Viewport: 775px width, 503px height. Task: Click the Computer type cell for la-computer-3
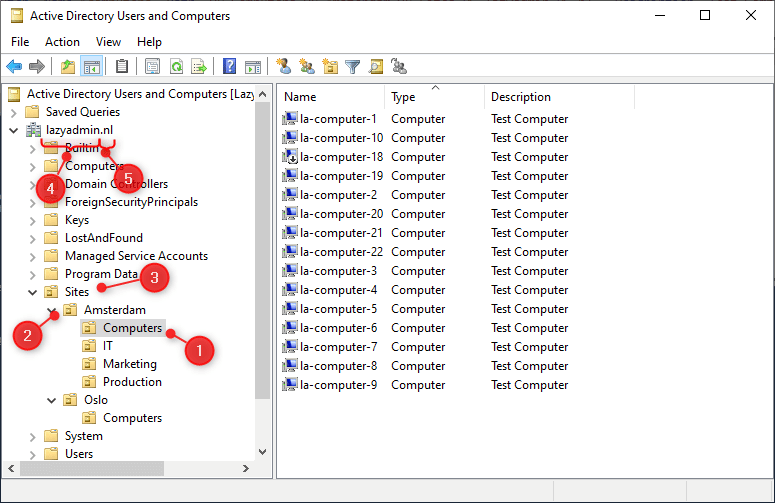click(418, 271)
